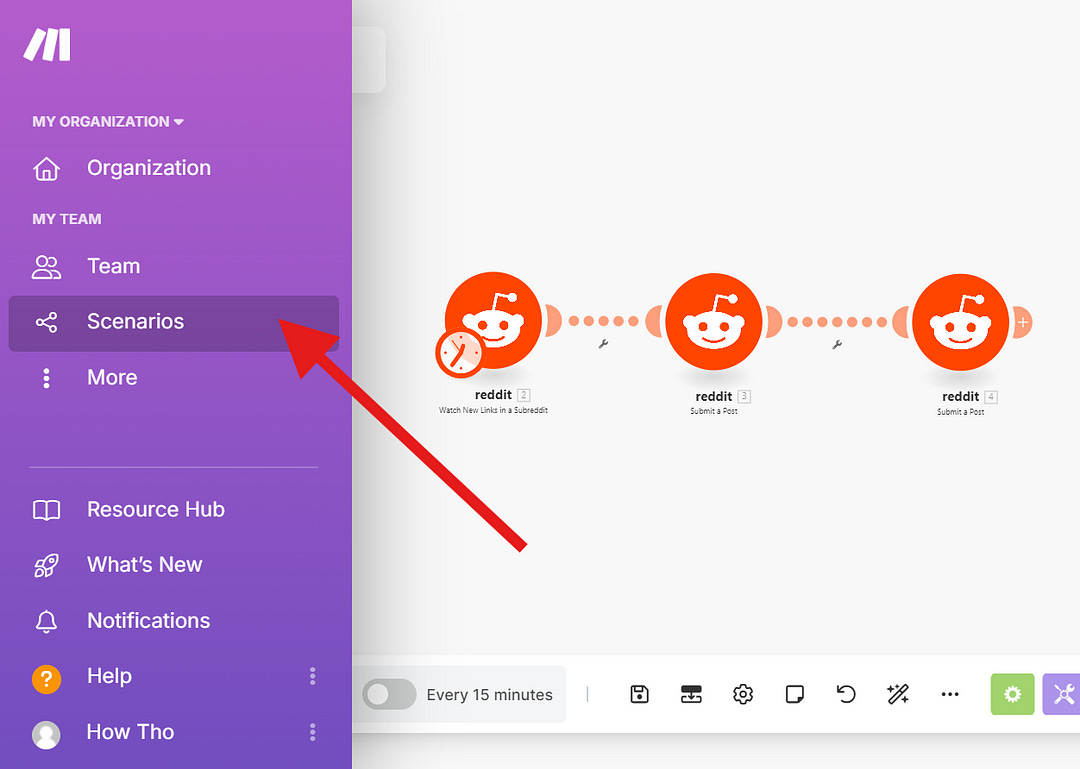Expand the My Organization dropdown
This screenshot has width=1080, height=769.
click(107, 122)
